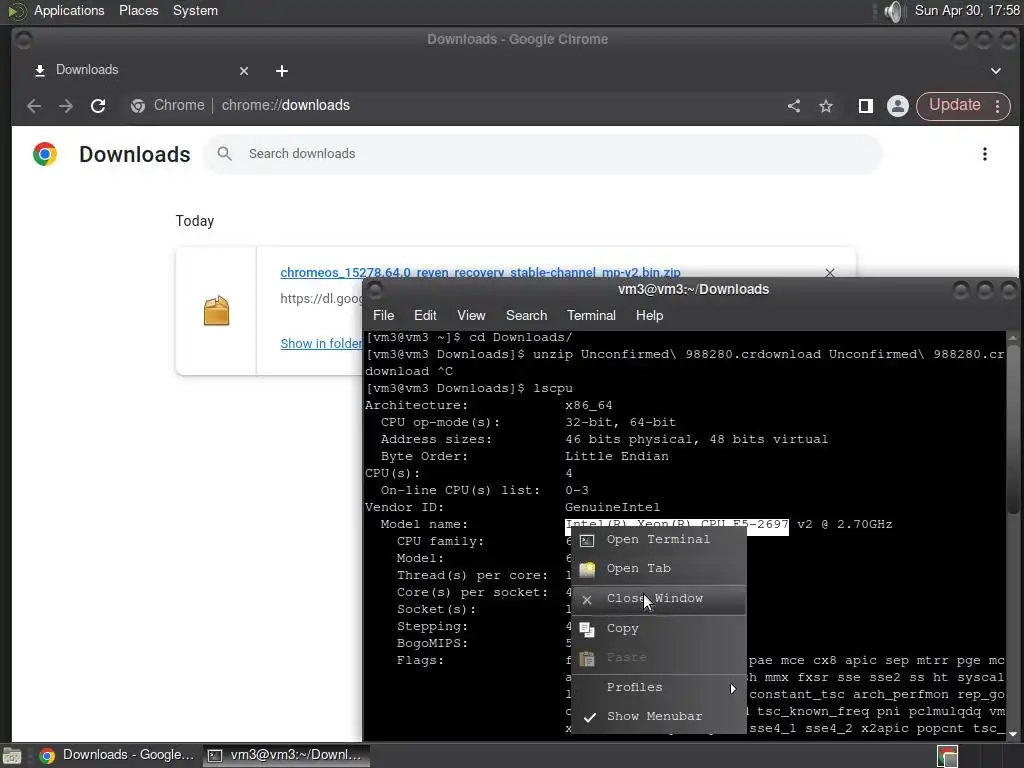Viewport: 1024px width, 768px height.
Task: Remove the chromeos zip from download list
Action: click(x=830, y=272)
